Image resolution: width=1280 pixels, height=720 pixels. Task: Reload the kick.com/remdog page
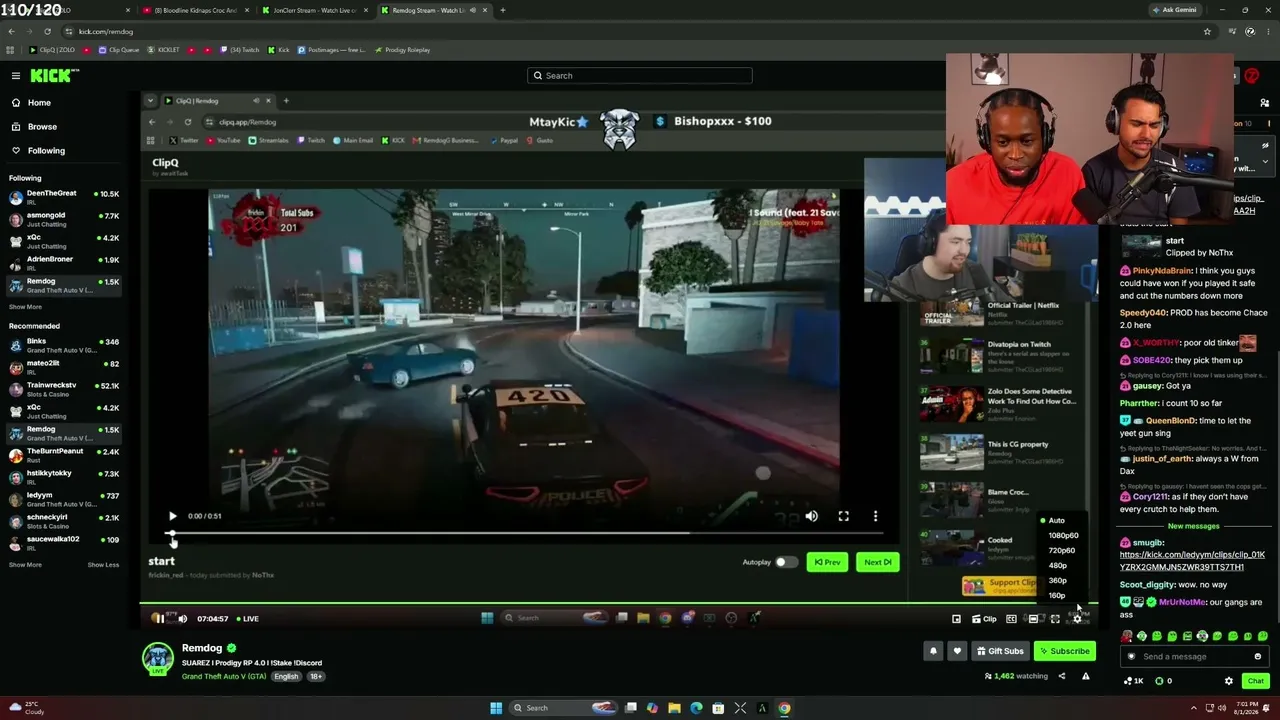[47, 31]
